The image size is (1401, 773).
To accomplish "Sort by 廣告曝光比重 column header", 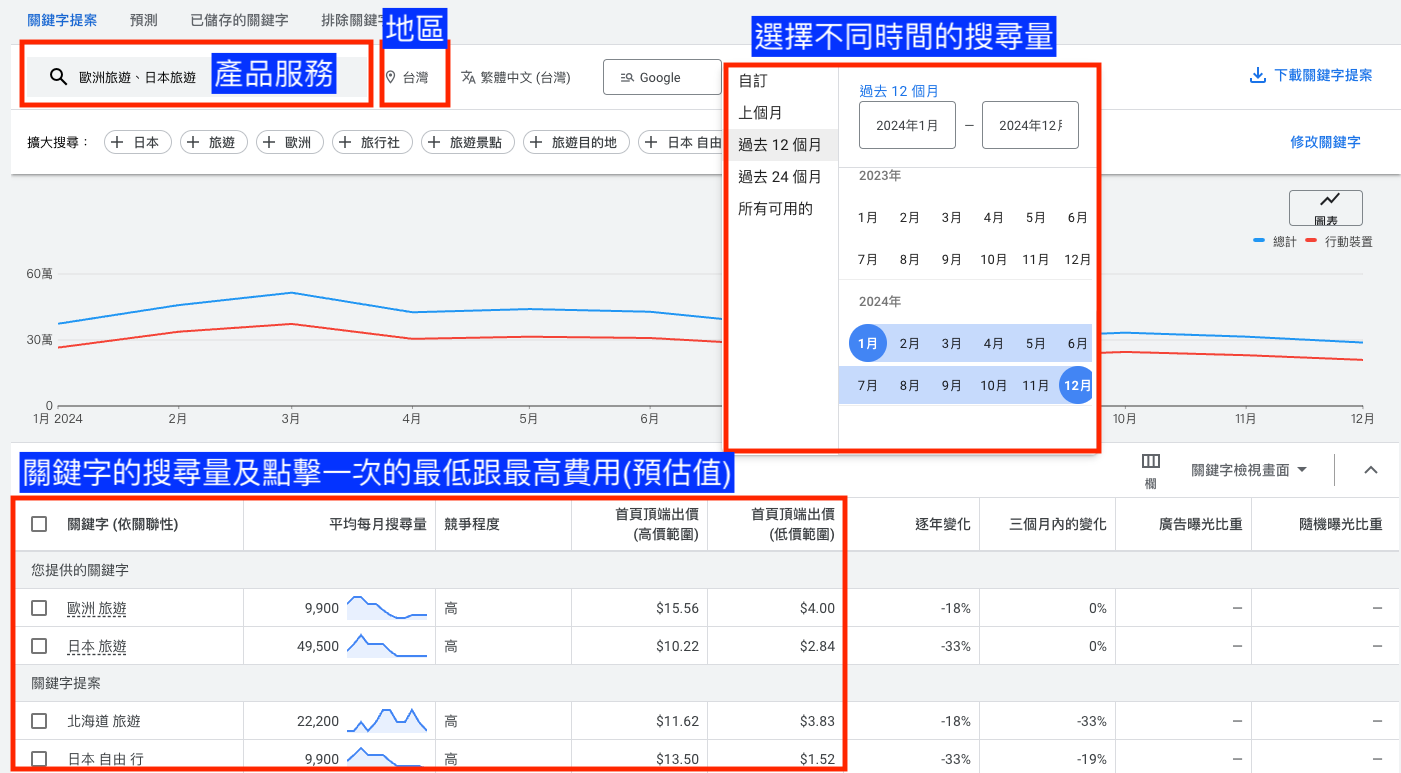I will 1200,524.
